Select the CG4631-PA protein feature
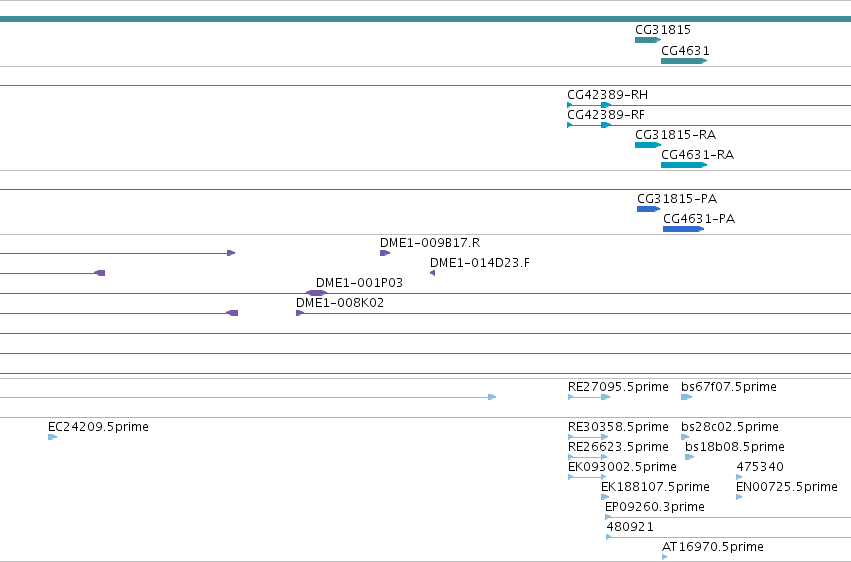Screen dimensions: 851x562 tap(699, 219)
